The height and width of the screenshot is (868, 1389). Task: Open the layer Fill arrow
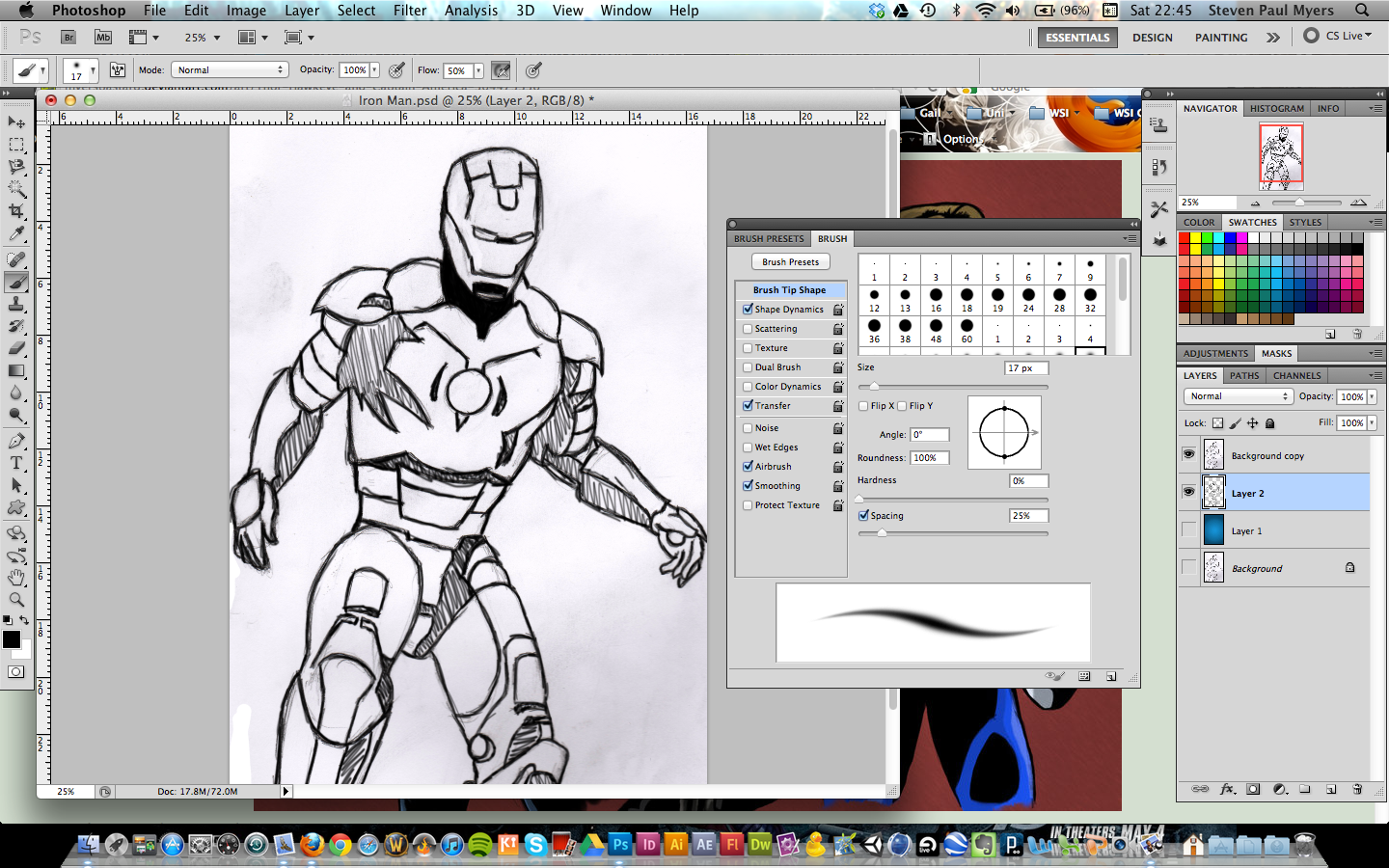1372,423
